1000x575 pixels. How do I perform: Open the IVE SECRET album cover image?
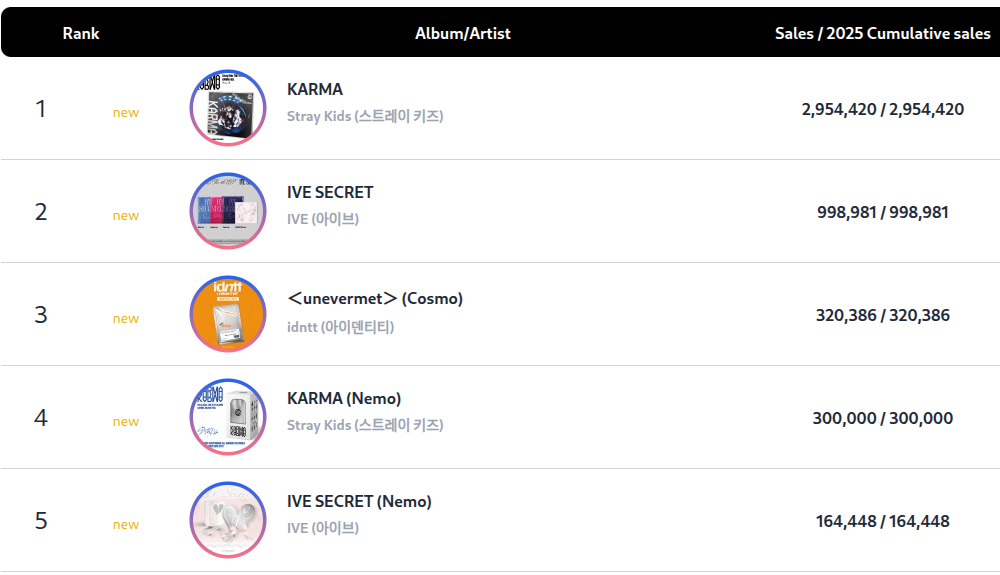point(228,211)
